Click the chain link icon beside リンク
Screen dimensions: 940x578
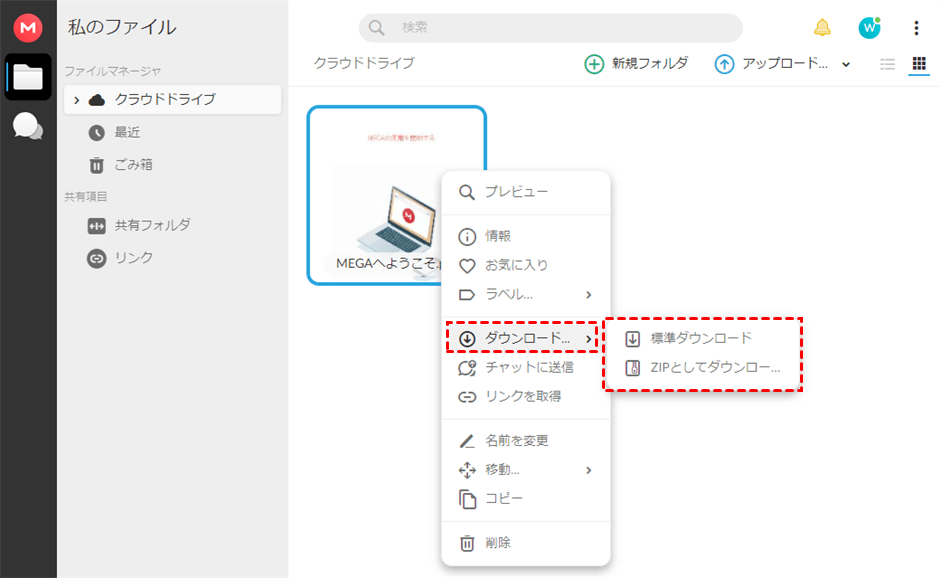tap(97, 258)
